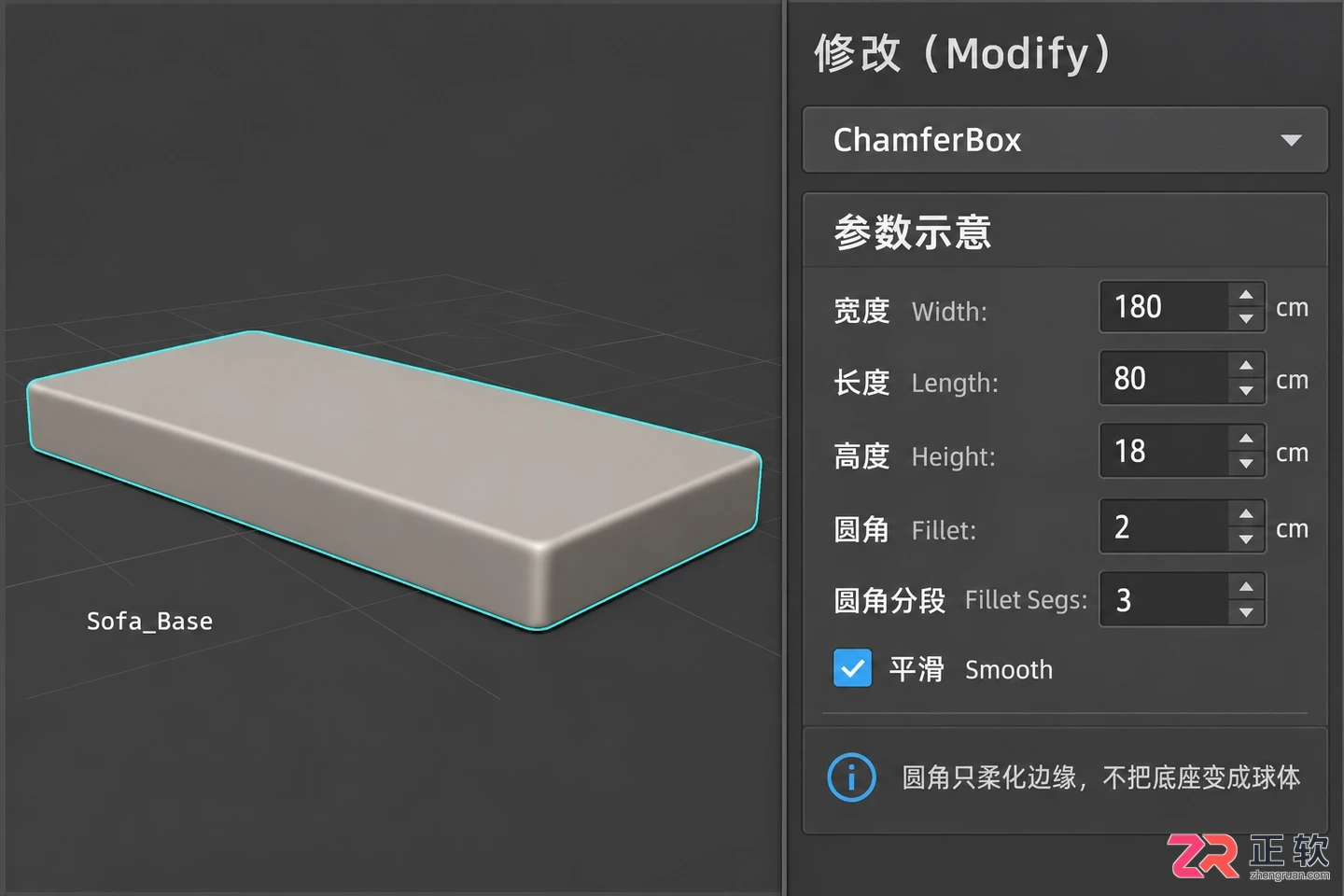This screenshot has width=1344, height=896.
Task: Click the 圆角分段 Fillet Segs label
Action: click(960, 600)
